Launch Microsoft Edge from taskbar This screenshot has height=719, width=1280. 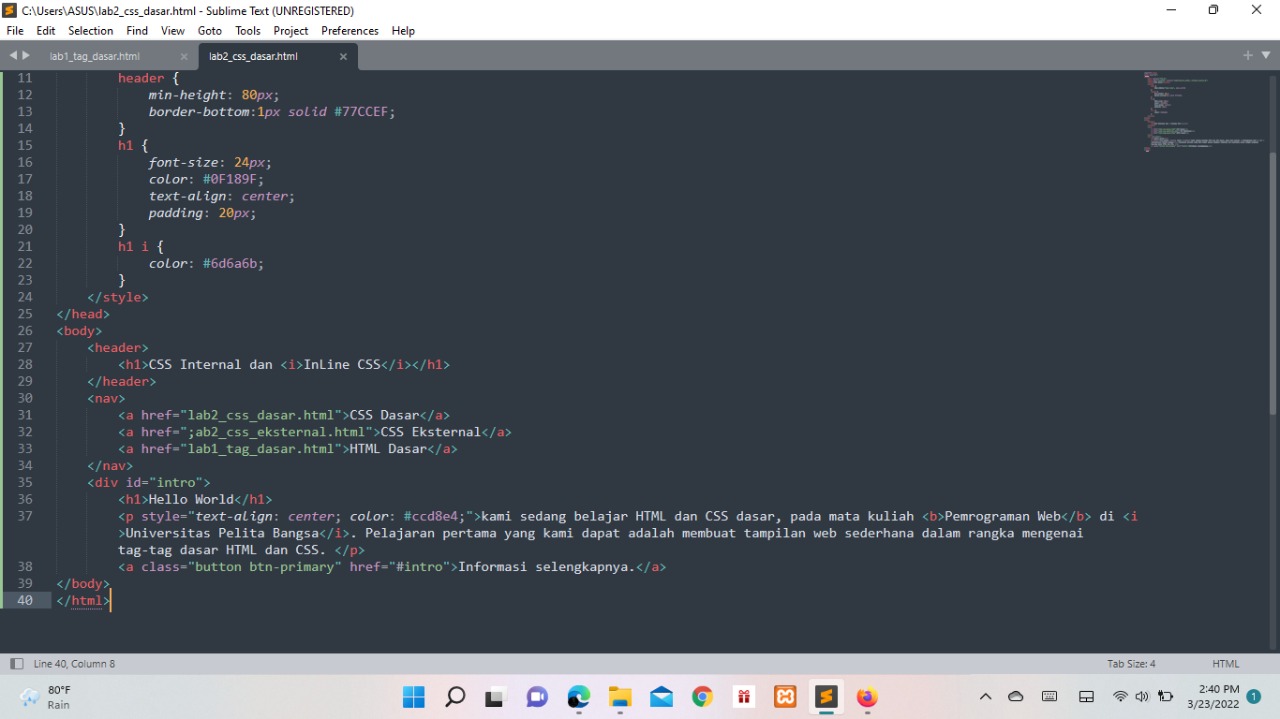tap(579, 697)
